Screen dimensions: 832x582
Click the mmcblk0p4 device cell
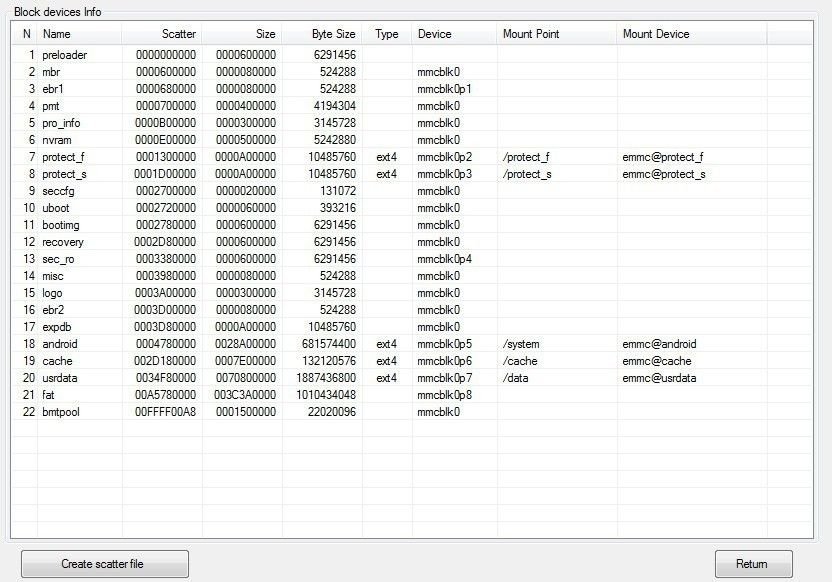click(x=445, y=259)
